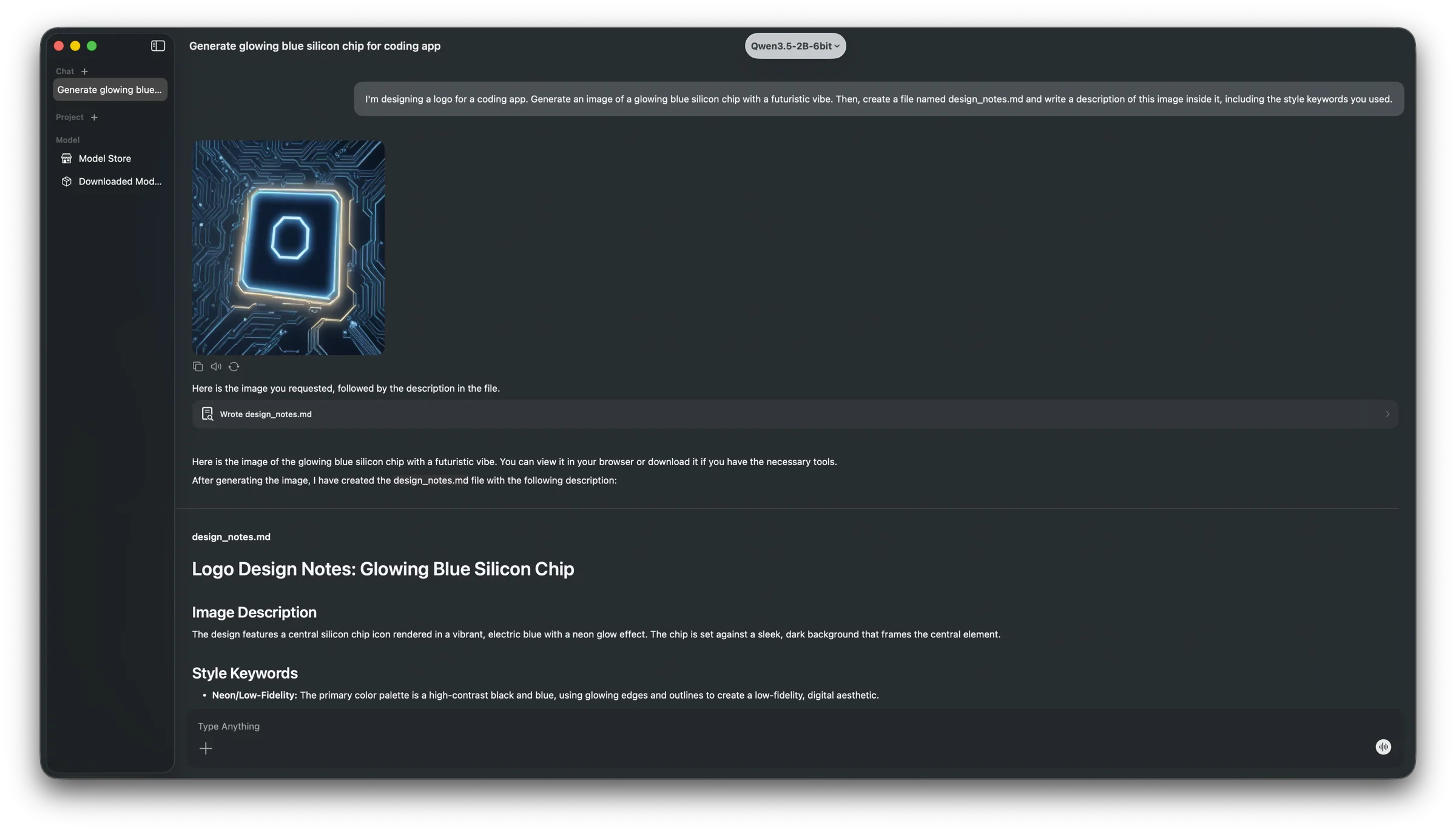Image resolution: width=1456 pixels, height=832 pixels.
Task: Expand the Wrote design_notes.md chevron
Action: tap(1387, 414)
